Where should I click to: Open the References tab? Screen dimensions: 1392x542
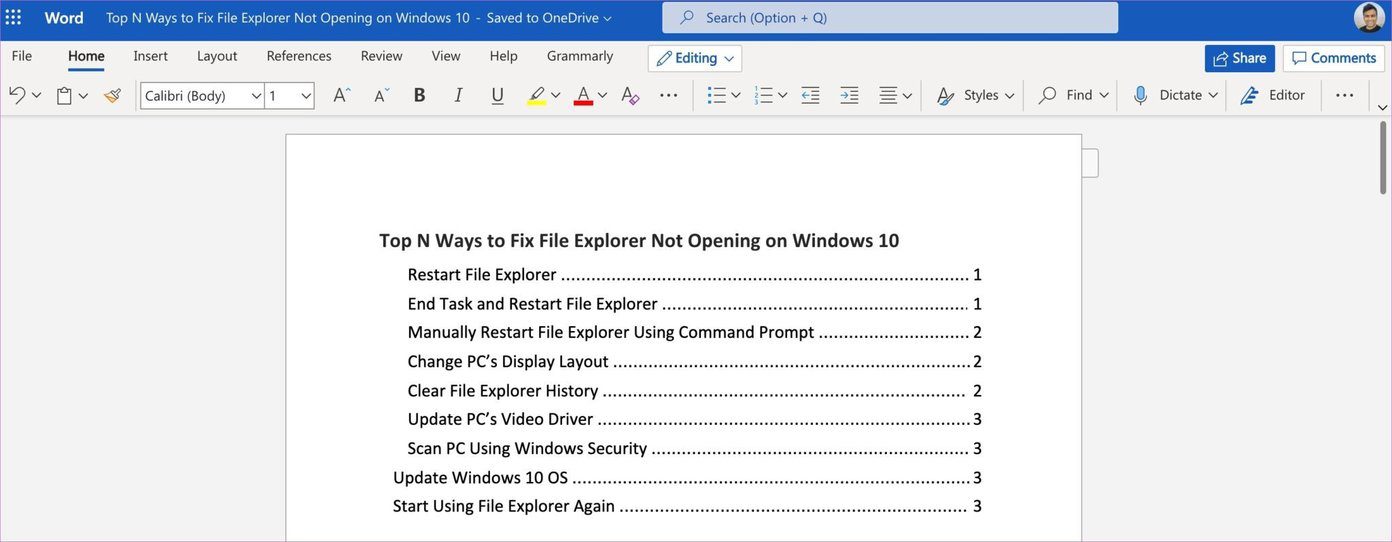tap(299, 56)
